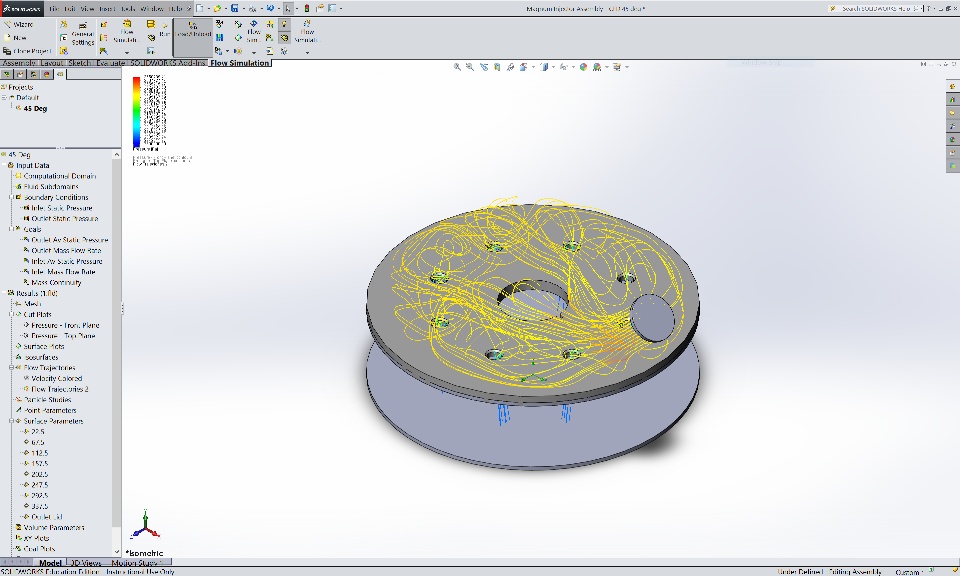This screenshot has height=576, width=960.
Task: Click Previous View icon
Action: (x=484, y=67)
